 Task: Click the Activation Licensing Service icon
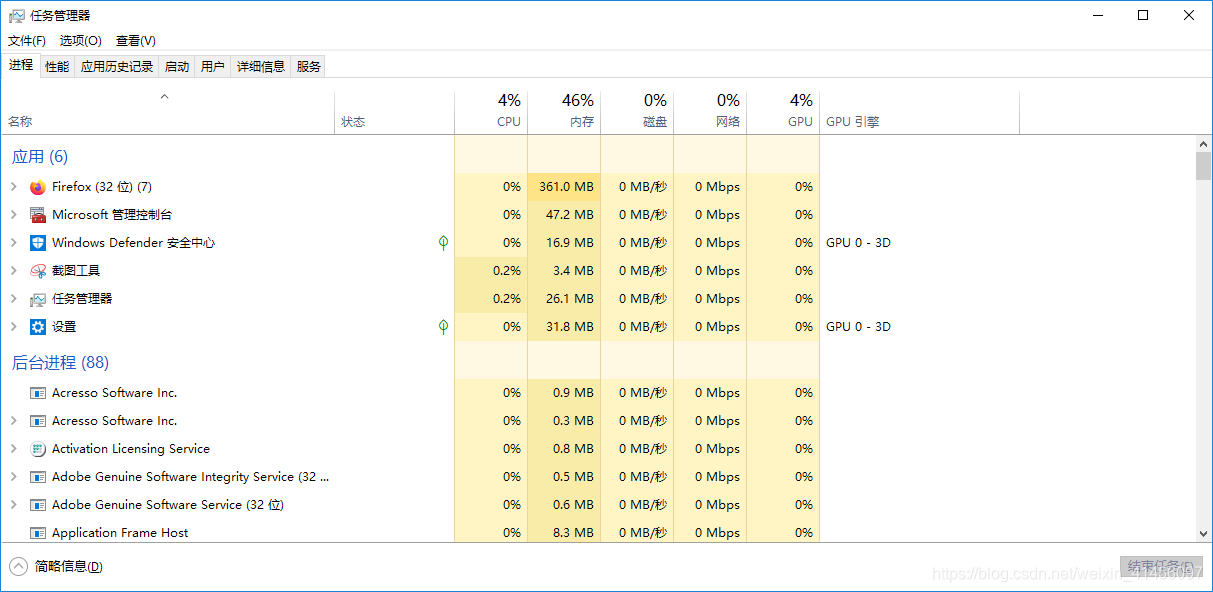click(x=38, y=449)
